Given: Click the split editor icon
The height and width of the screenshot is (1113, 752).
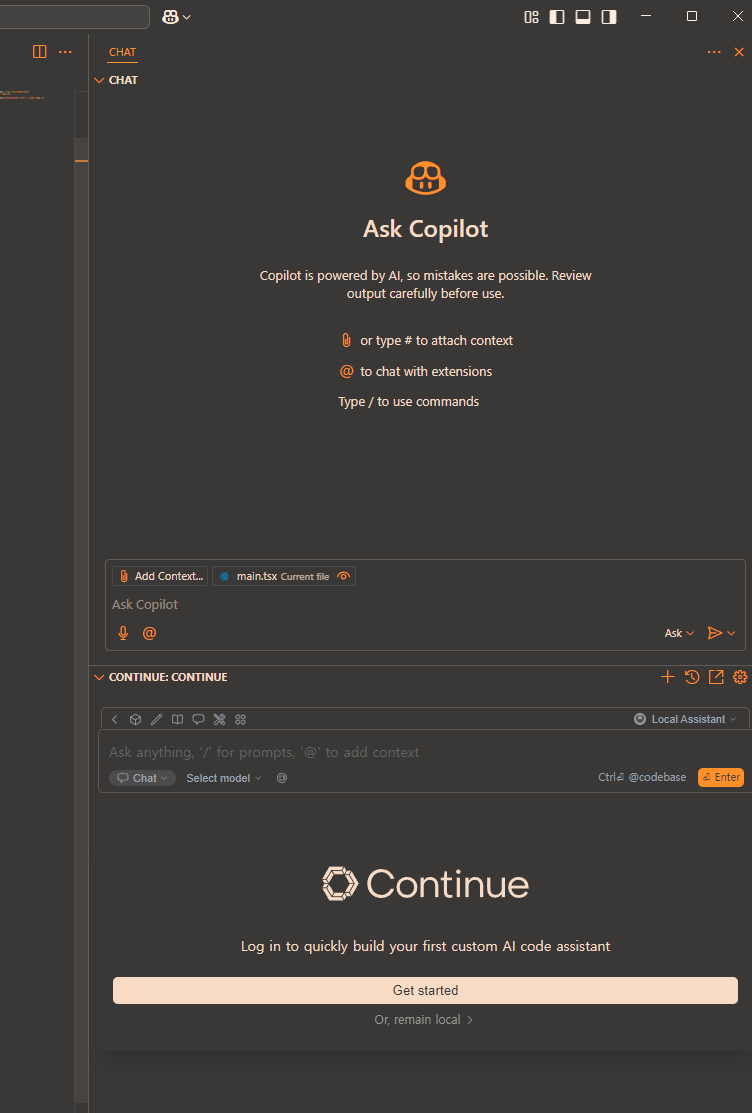Looking at the screenshot, I should pyautogui.click(x=40, y=52).
